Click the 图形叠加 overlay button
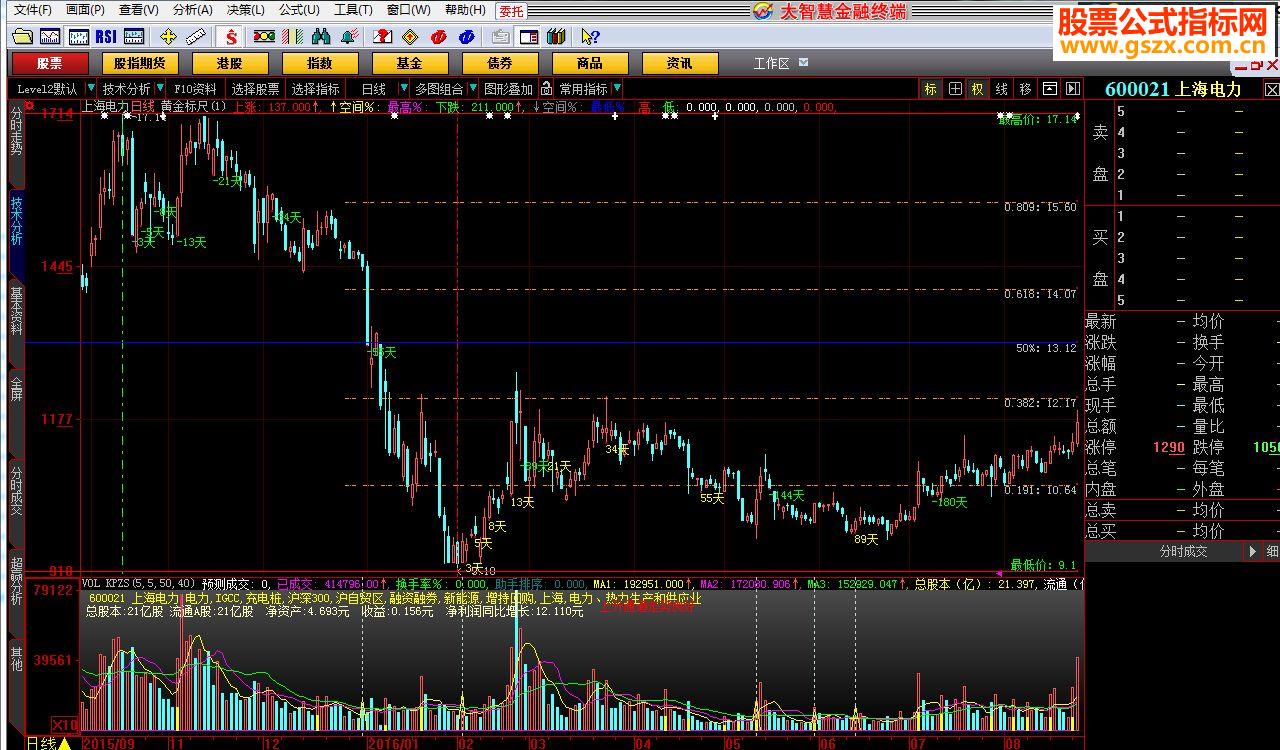This screenshot has width=1280, height=750. coord(509,89)
